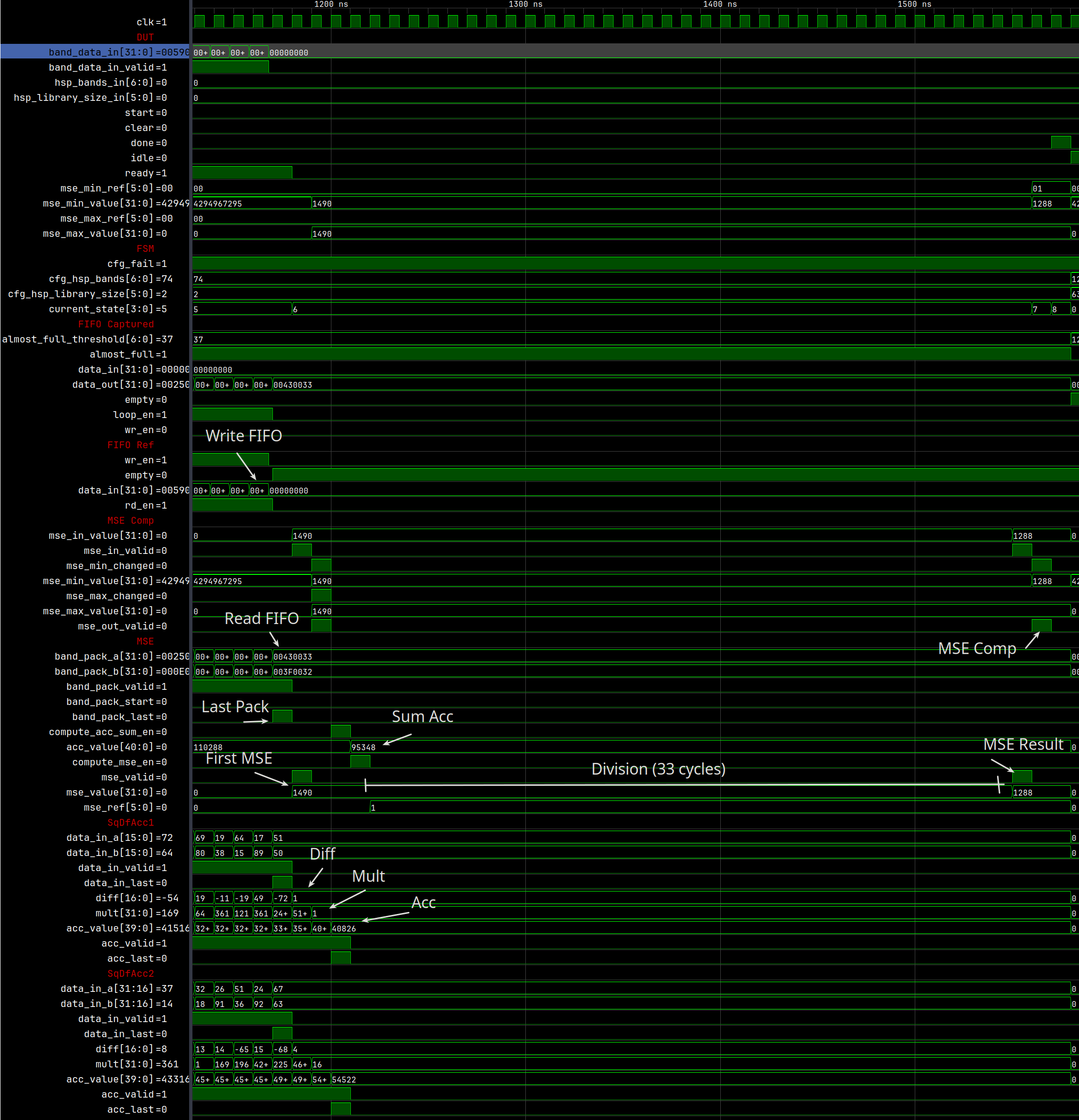This screenshot has height=1120, width=1079.
Task: Select the mse_valid signal
Action: click(x=134, y=778)
